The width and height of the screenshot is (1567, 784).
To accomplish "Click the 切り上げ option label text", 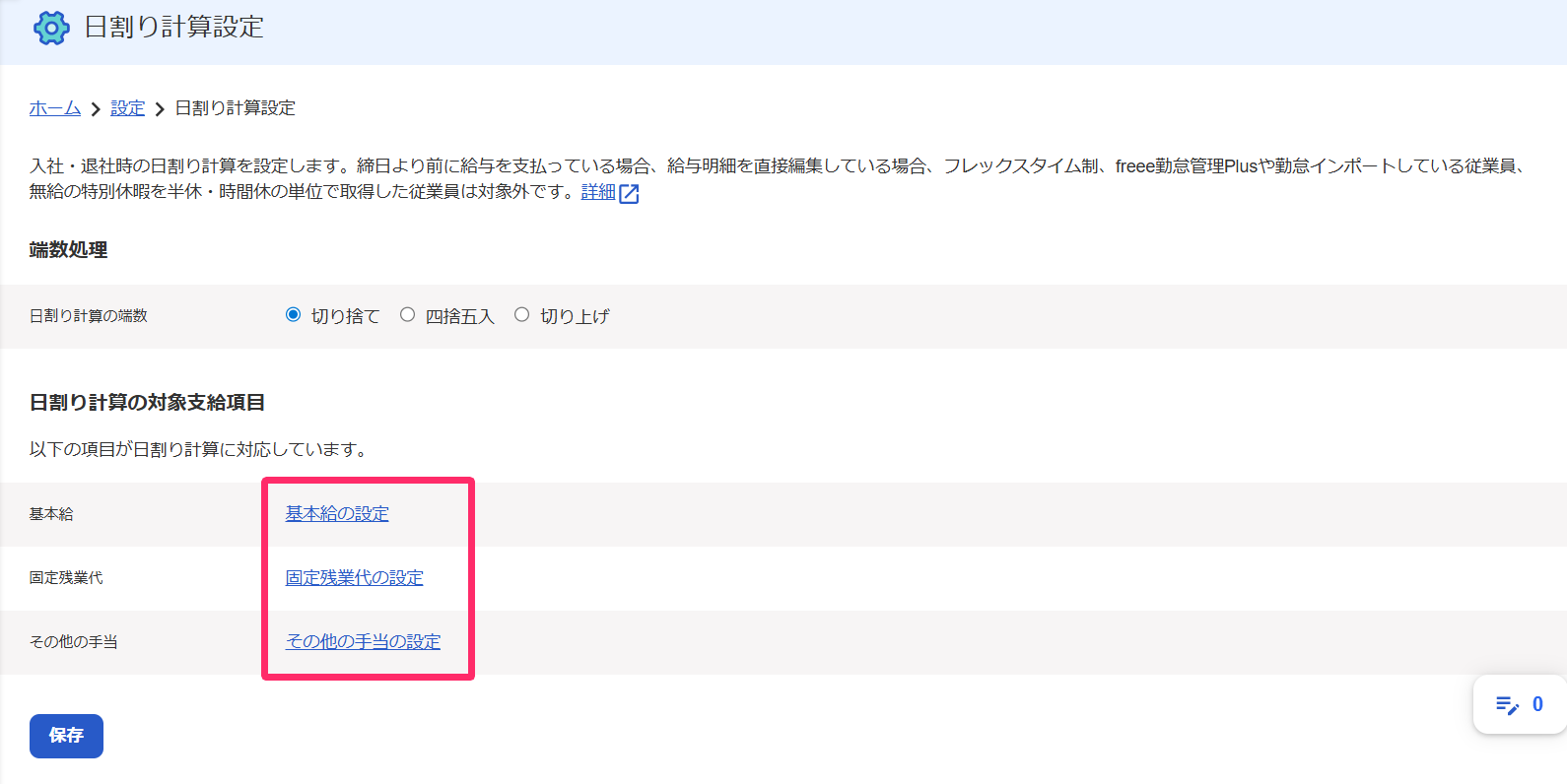I will tap(575, 316).
